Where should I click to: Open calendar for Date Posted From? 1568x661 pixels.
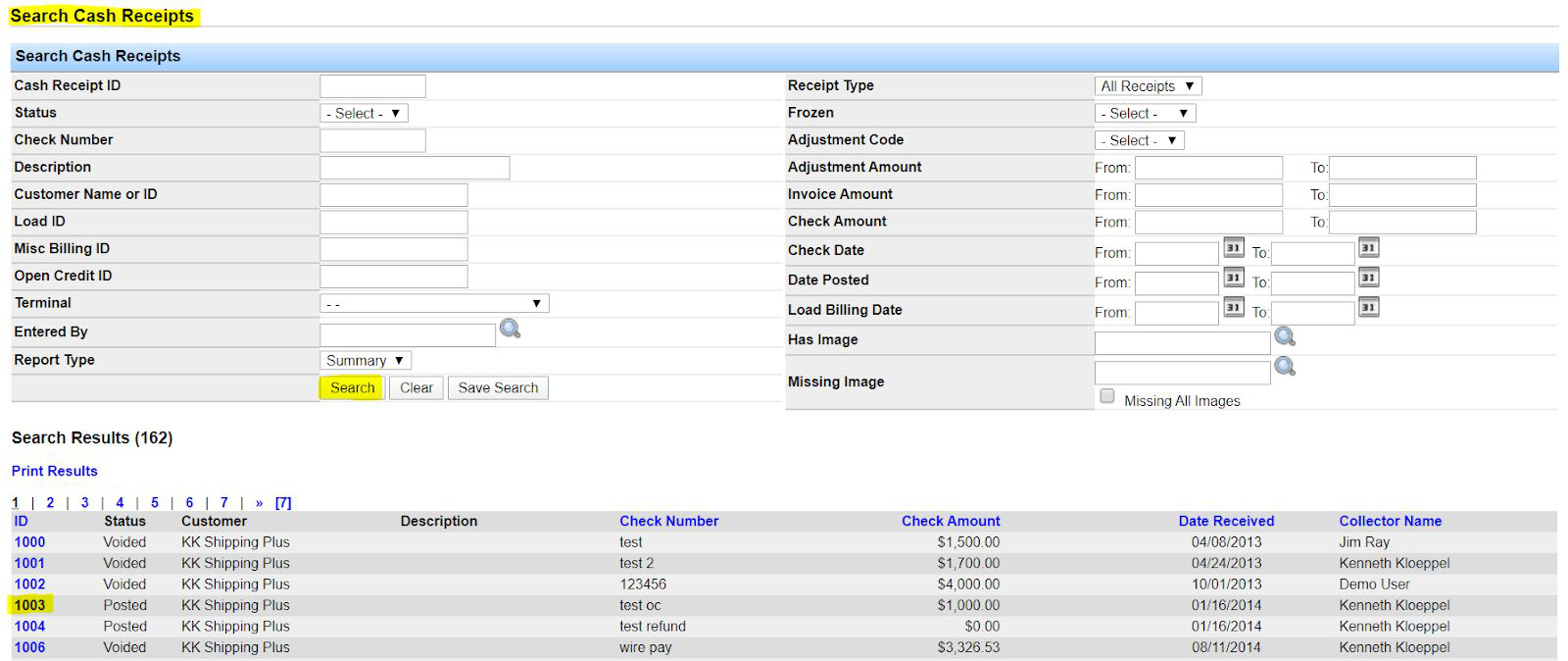(1234, 278)
